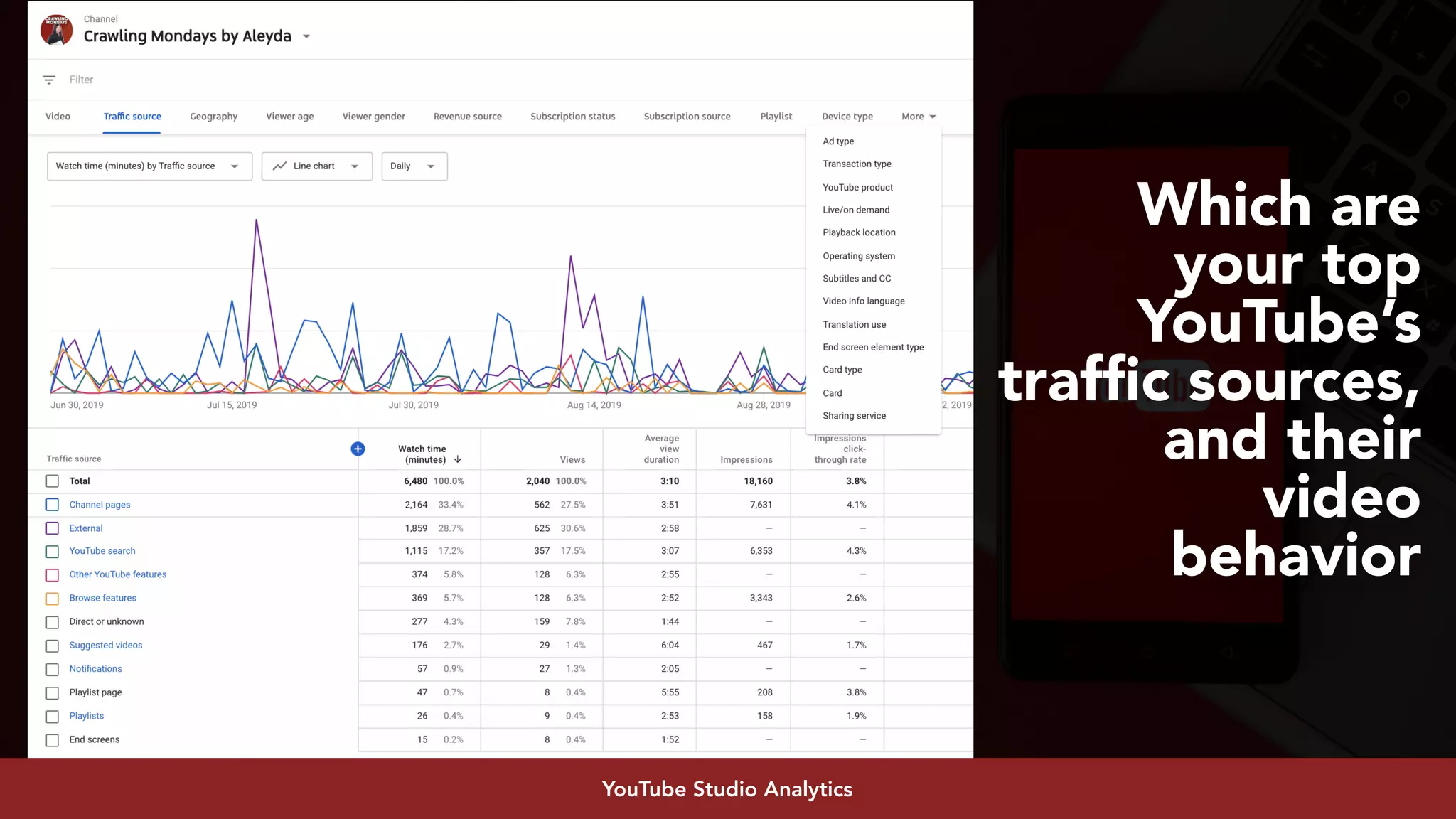Toggle the Total row checkbox
The width and height of the screenshot is (1456, 819).
pyautogui.click(x=52, y=481)
